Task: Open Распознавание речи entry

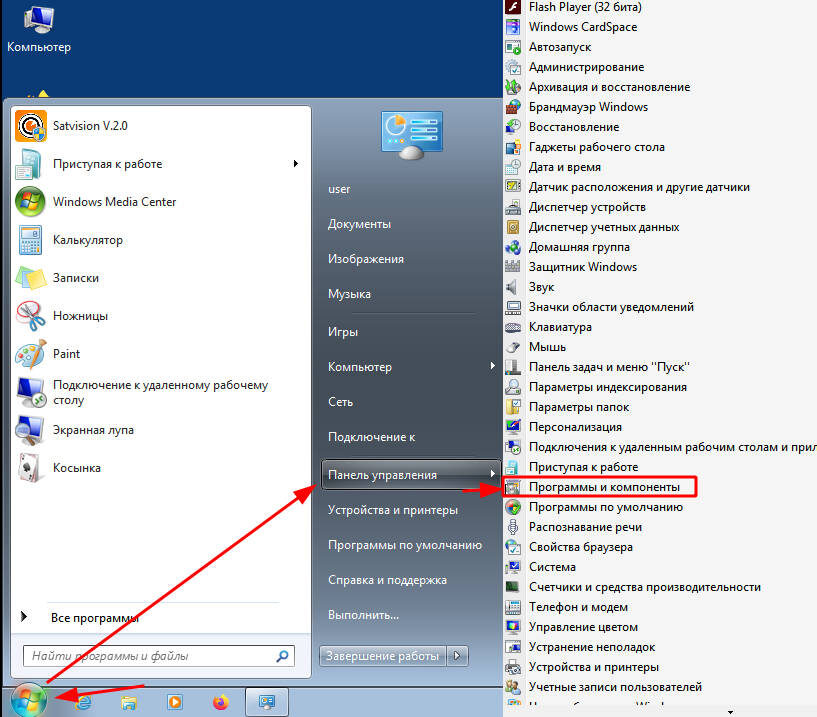Action: coord(585,527)
